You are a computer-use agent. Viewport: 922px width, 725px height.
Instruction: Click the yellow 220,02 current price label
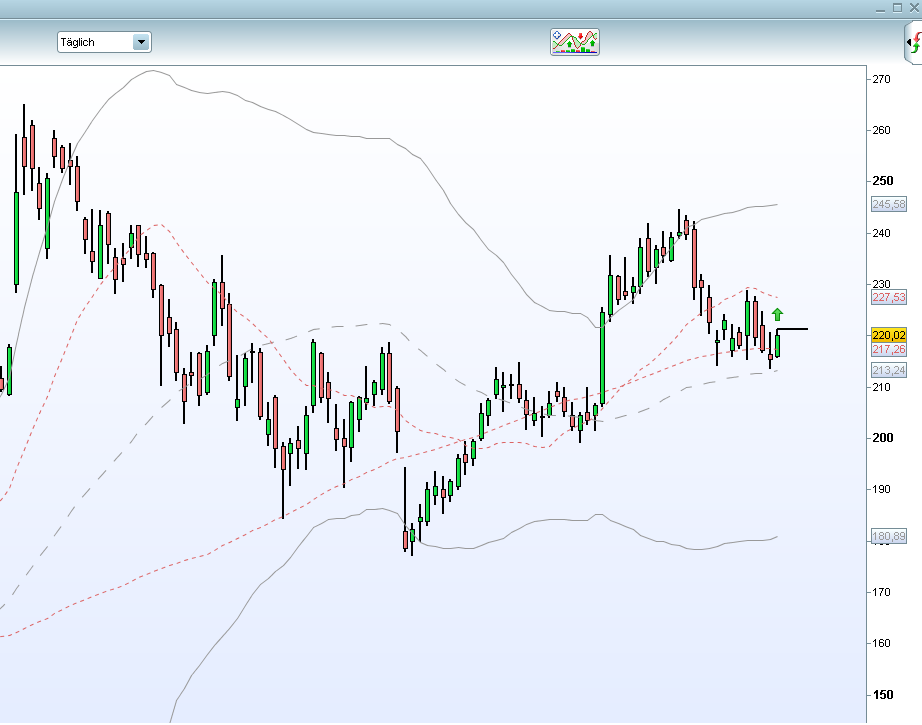(888, 335)
